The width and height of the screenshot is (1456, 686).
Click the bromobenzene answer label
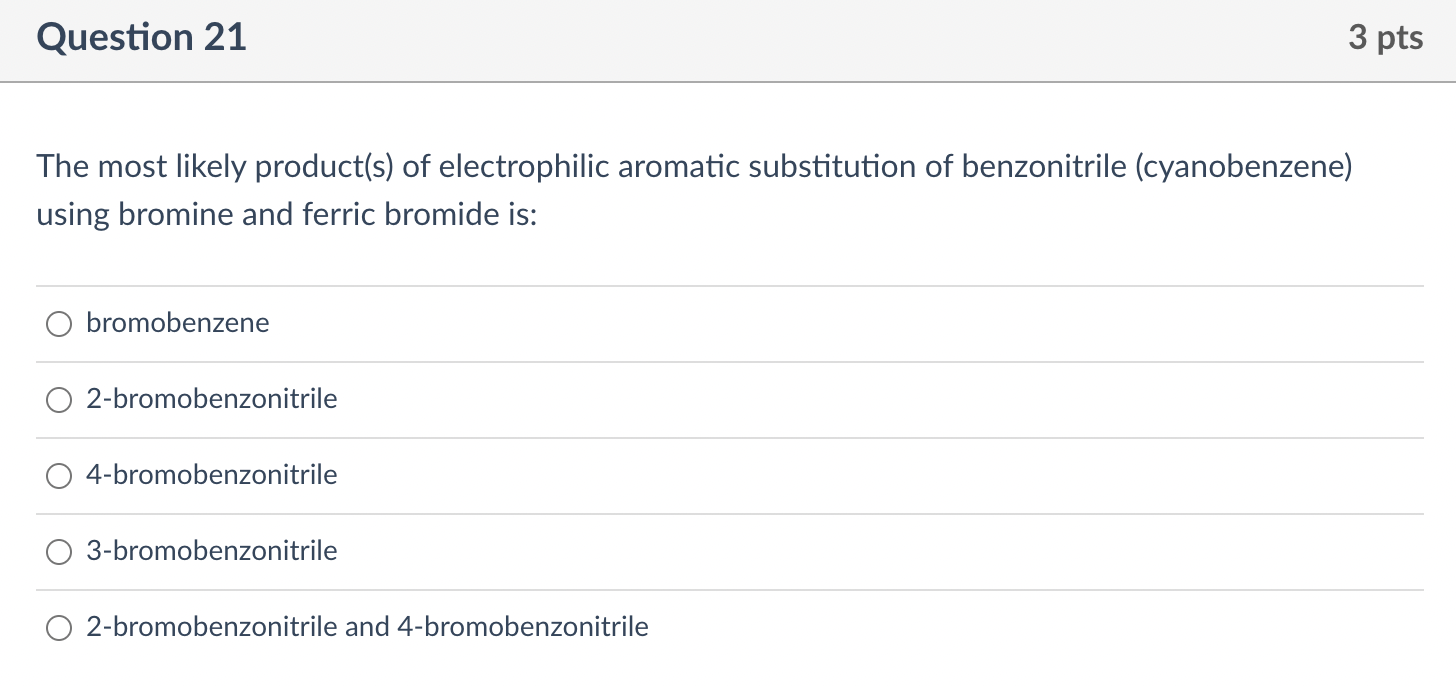tap(178, 323)
